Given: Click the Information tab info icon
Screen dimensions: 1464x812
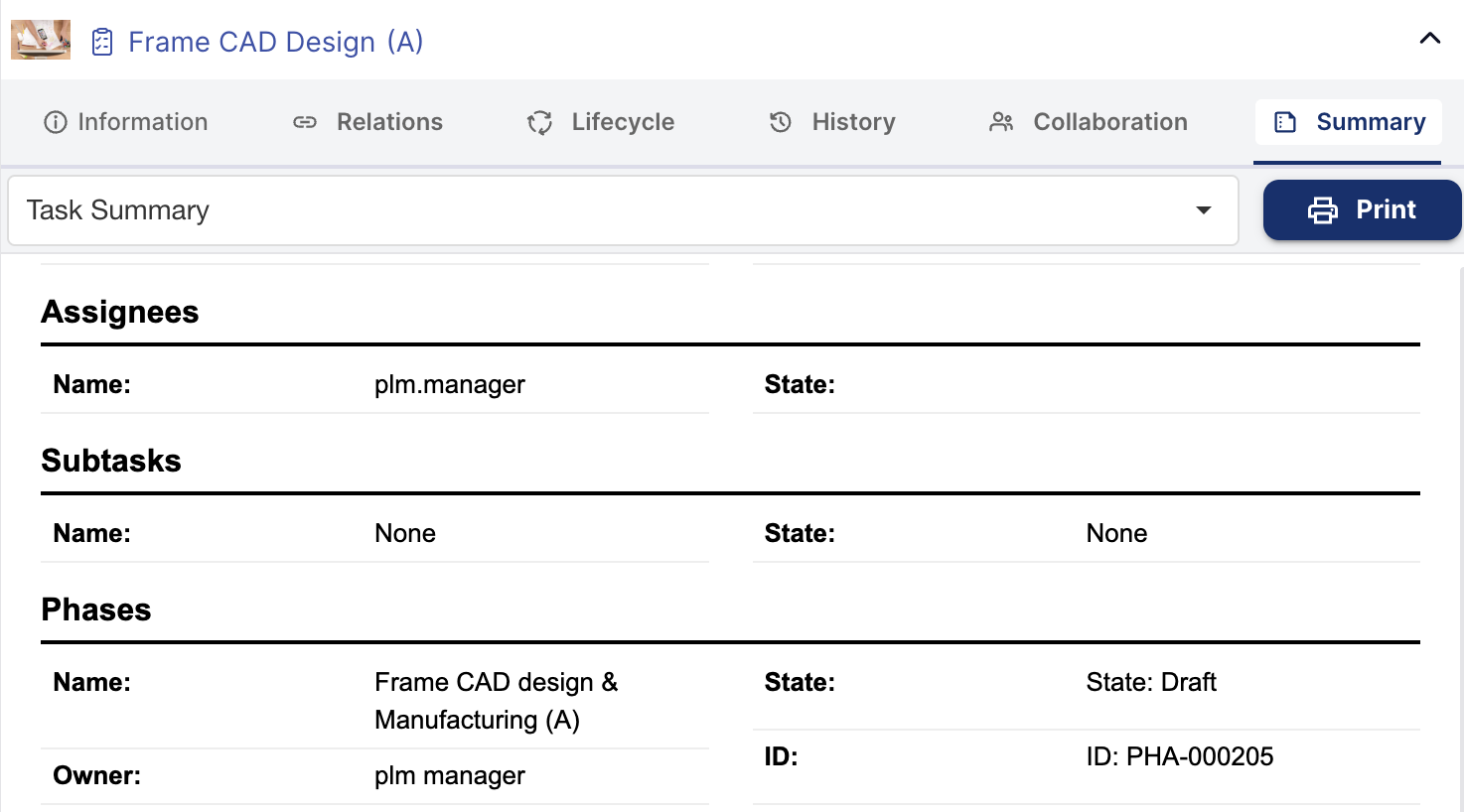Looking at the screenshot, I should tap(56, 122).
